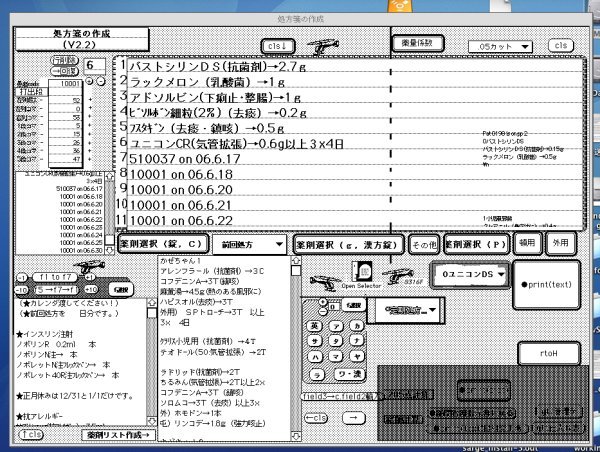The height and width of the screenshot is (452, 600).
Task: Click the かぜちゃん1 list's scroll down arrow
Action: point(296,436)
